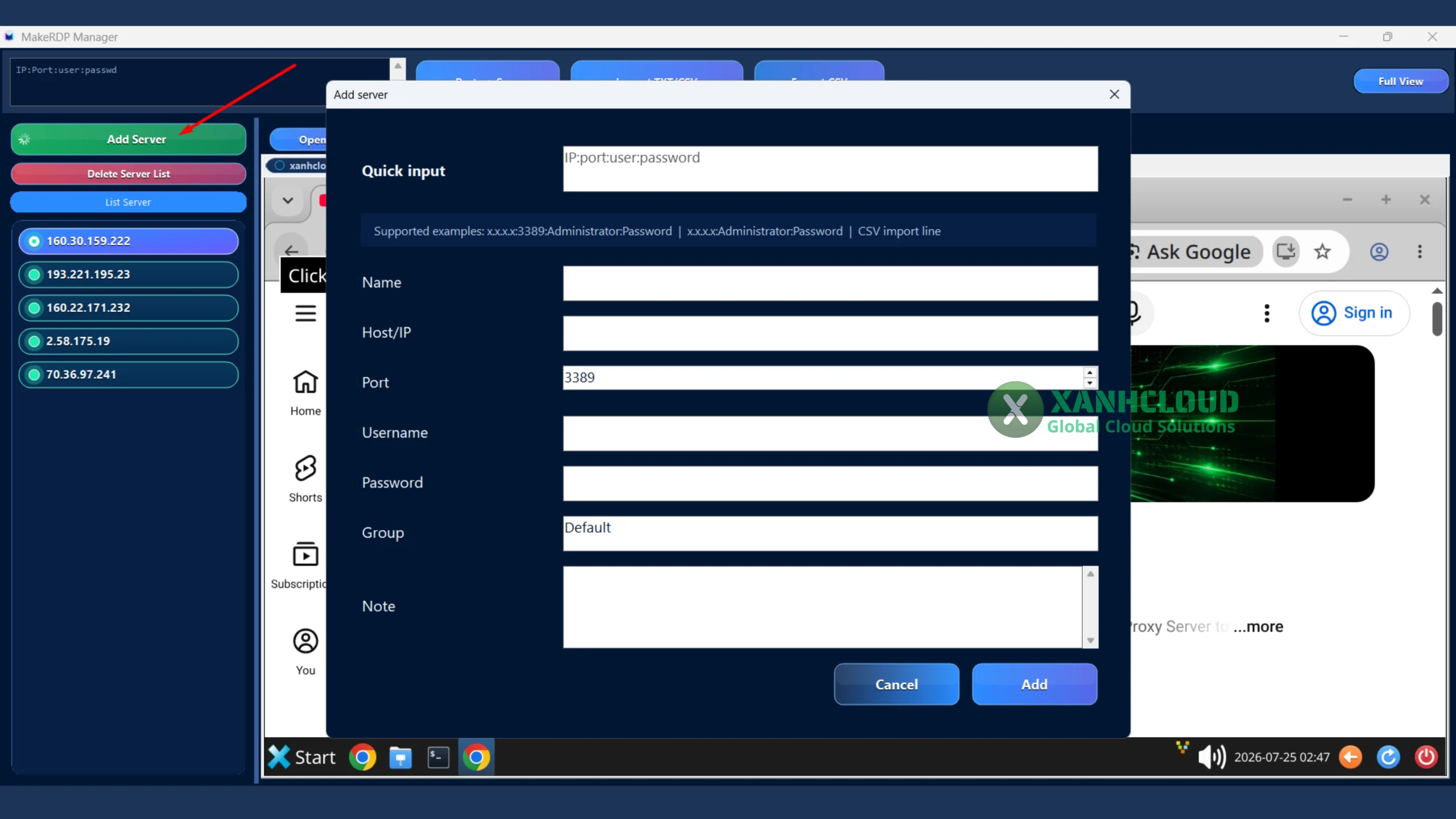
Task: Click the orange back arrow tray icon
Action: point(1350,758)
